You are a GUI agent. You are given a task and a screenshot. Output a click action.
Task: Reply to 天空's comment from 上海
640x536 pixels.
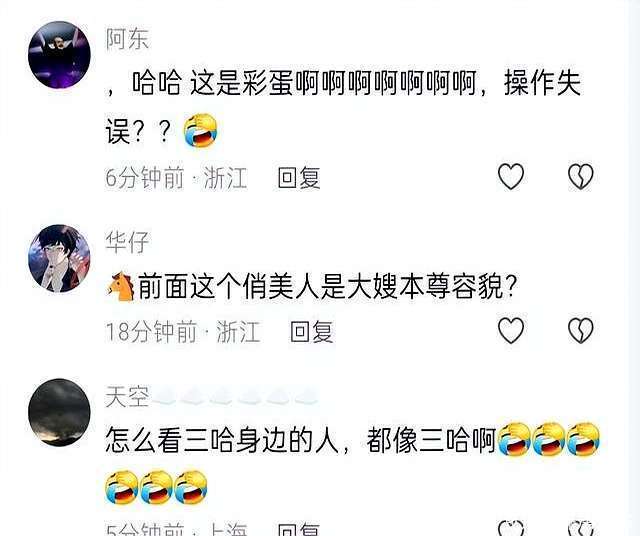point(299,529)
